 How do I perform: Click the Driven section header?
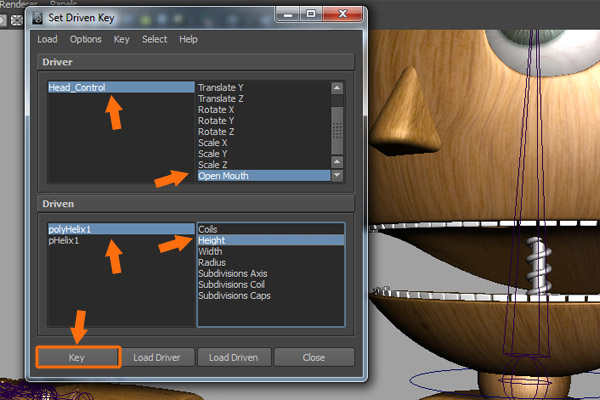[196, 204]
